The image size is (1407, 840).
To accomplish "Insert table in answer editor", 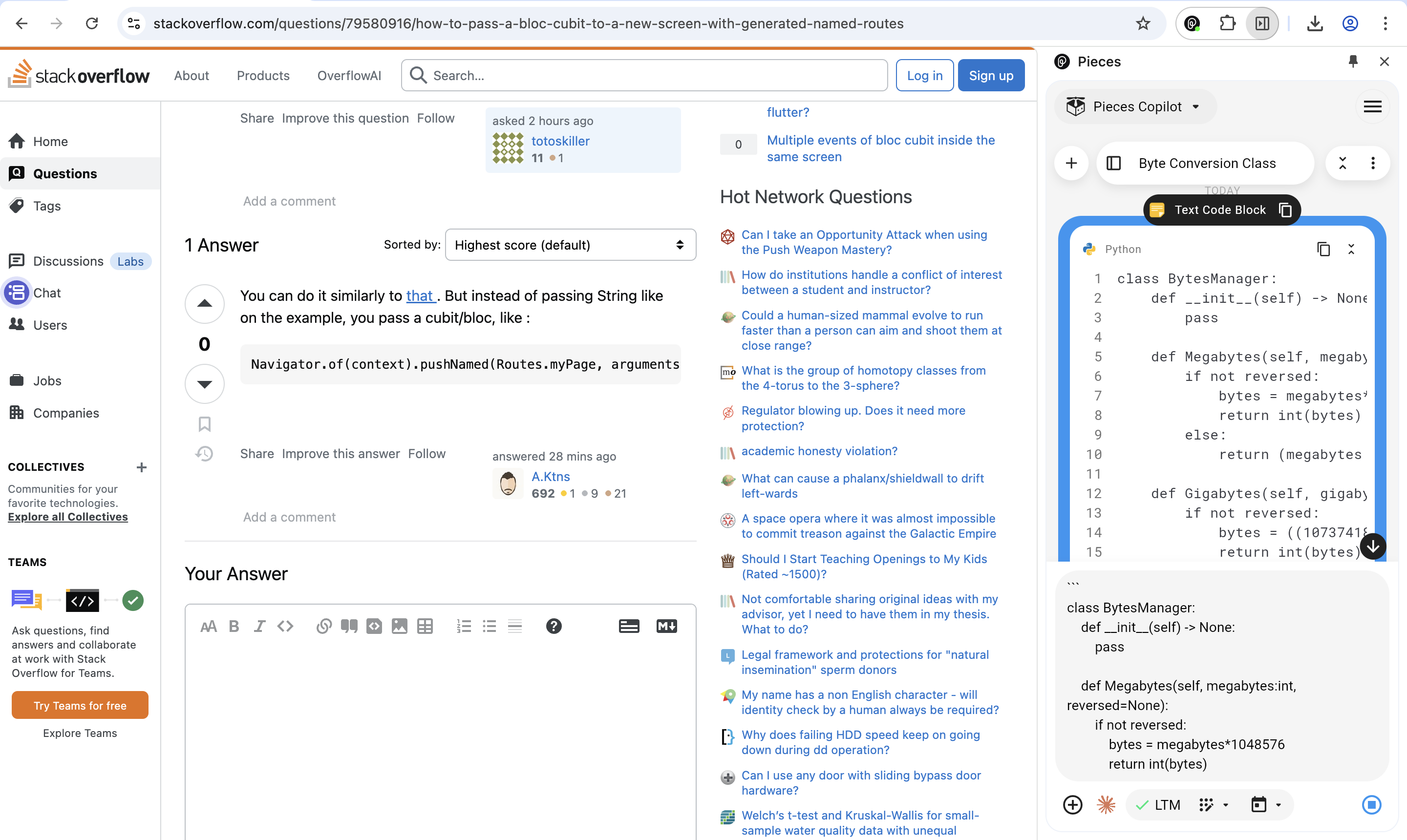I will coord(425,626).
